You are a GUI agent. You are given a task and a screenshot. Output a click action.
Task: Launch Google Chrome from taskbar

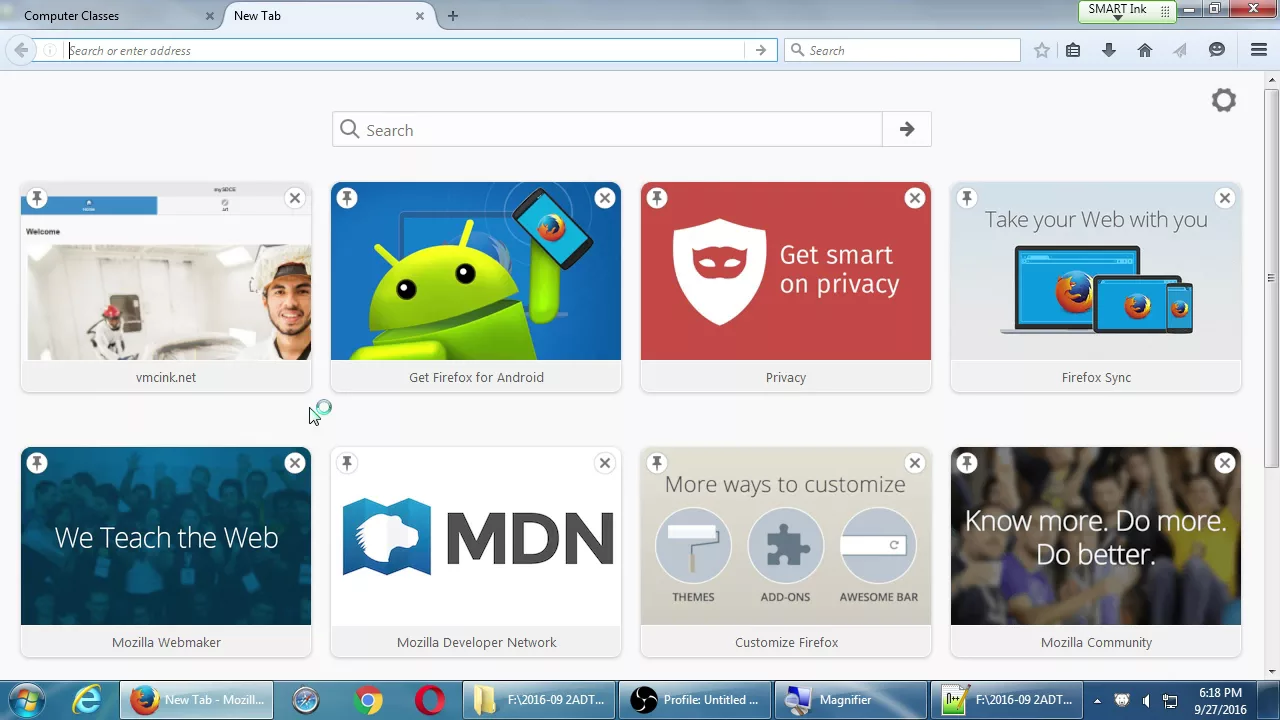tap(368, 700)
